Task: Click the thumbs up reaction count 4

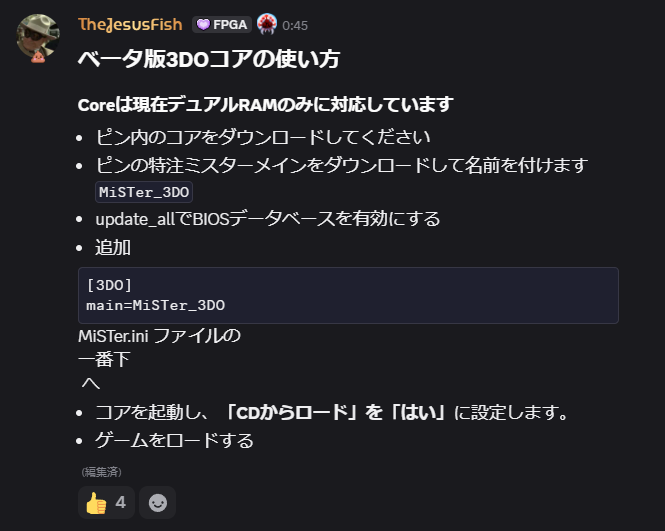Action: pos(120,503)
